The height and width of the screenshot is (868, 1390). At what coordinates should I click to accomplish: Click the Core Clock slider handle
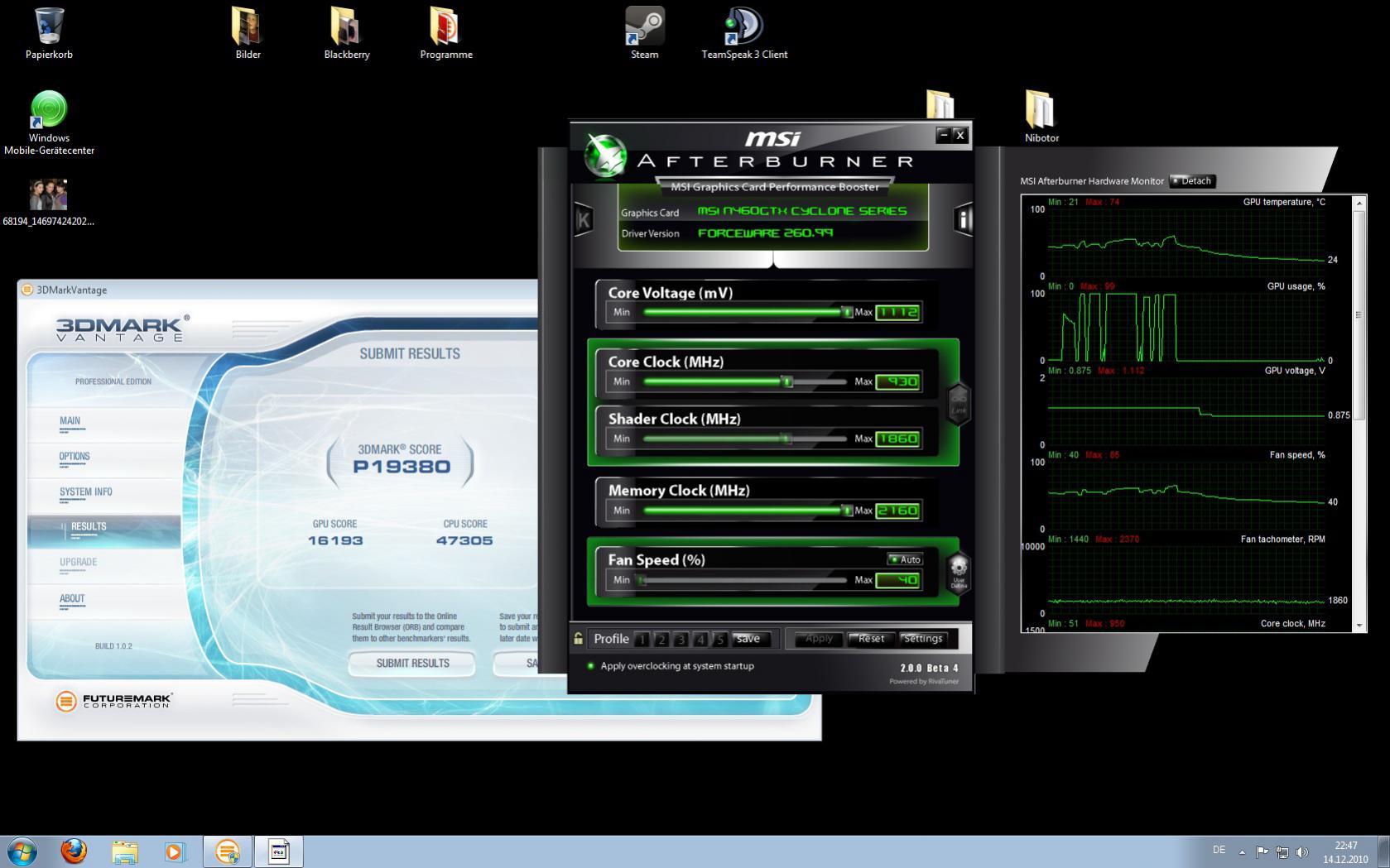pyautogui.click(x=788, y=381)
